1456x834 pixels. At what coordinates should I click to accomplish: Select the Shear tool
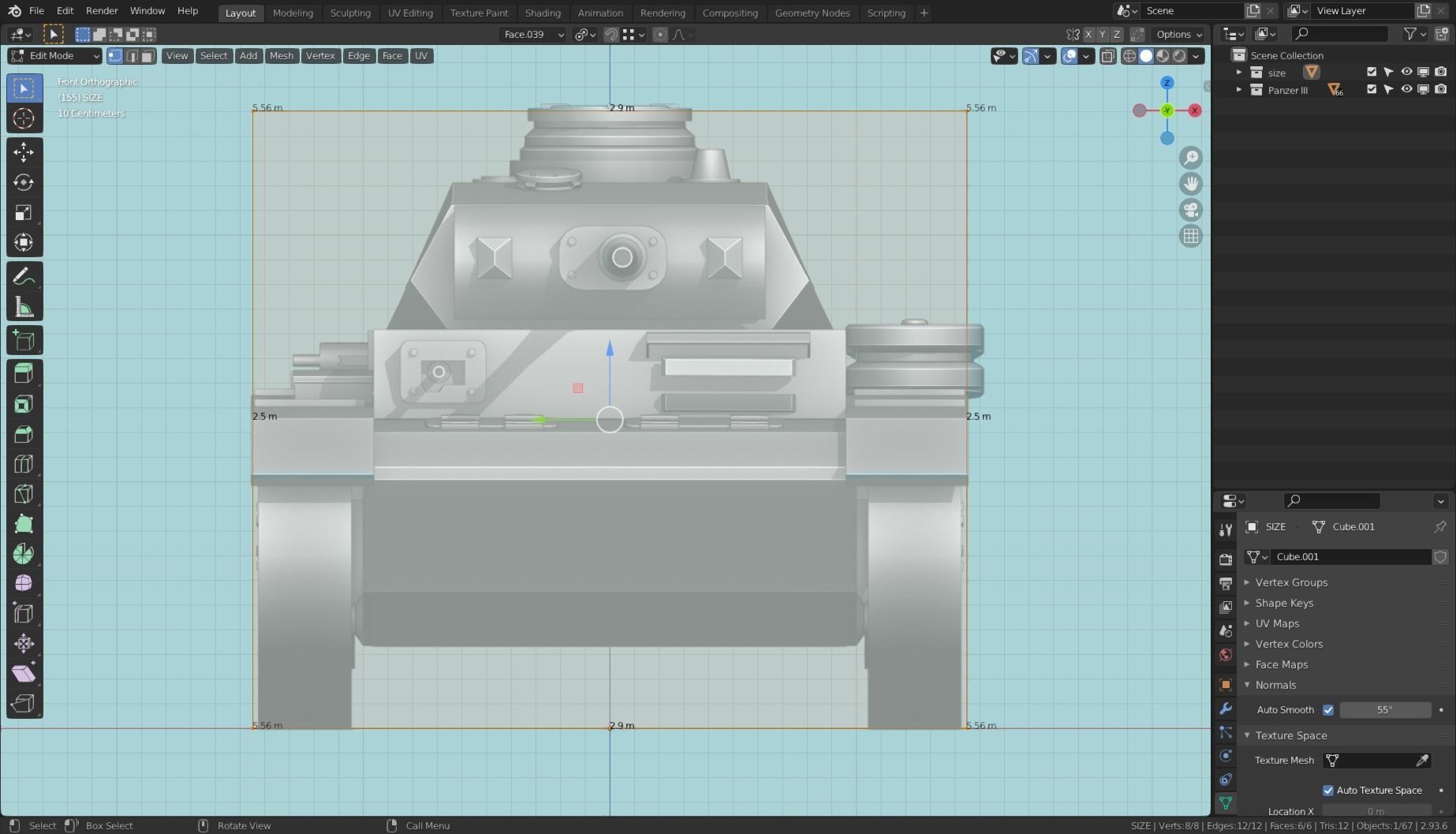[24, 674]
